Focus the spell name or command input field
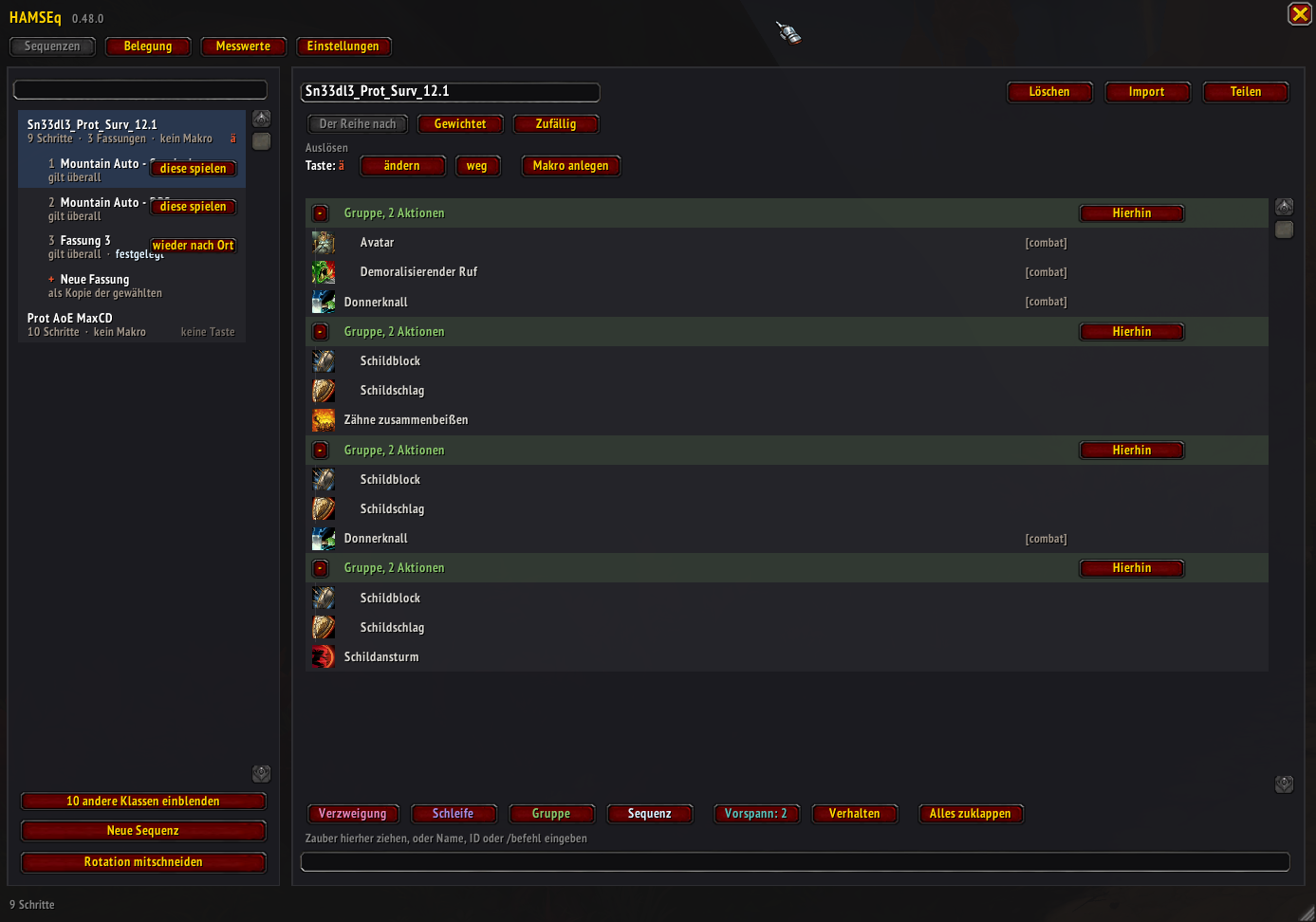The image size is (1316, 922). coord(795,861)
